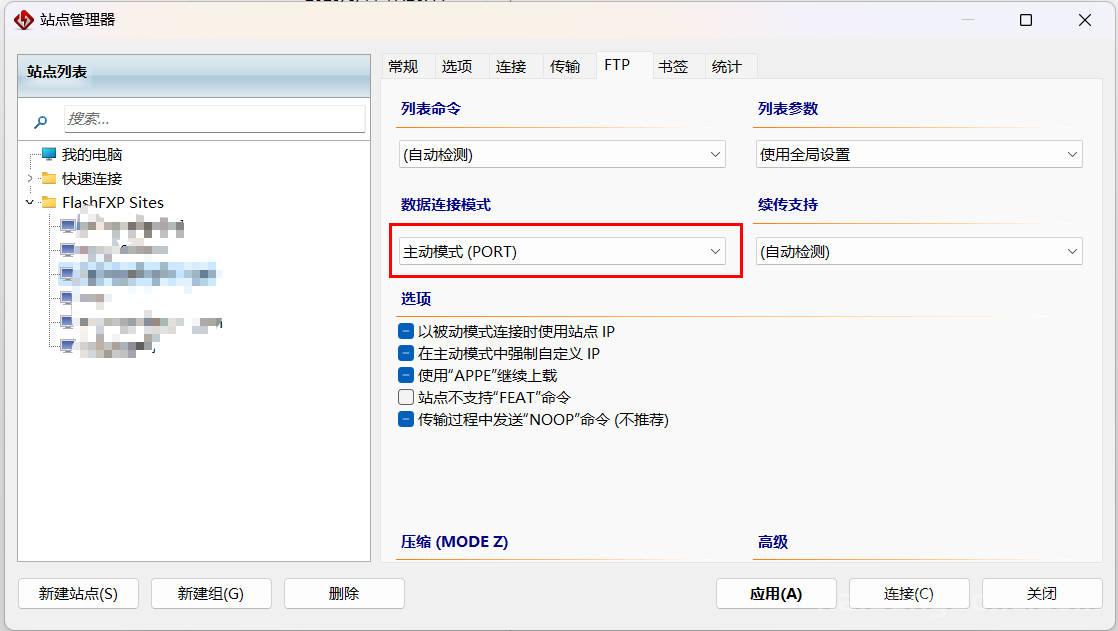The height and width of the screenshot is (631, 1118).
Task: Close the 站点管理器 window
Action: [1084, 20]
